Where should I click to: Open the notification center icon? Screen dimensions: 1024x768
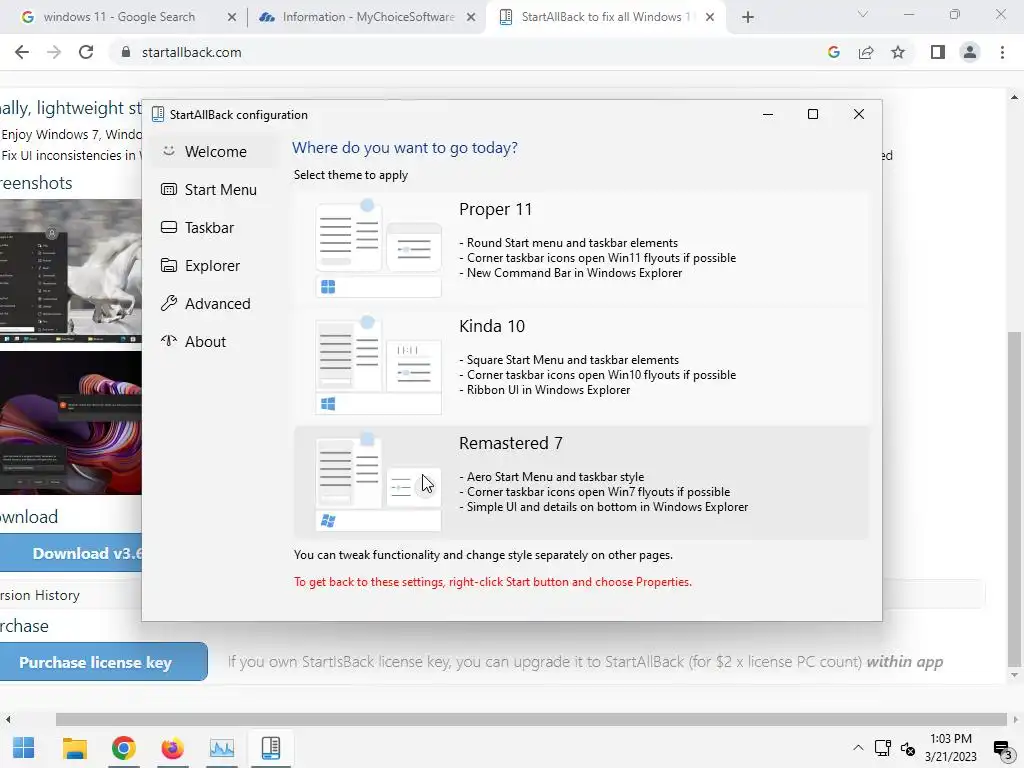tap(1002, 748)
